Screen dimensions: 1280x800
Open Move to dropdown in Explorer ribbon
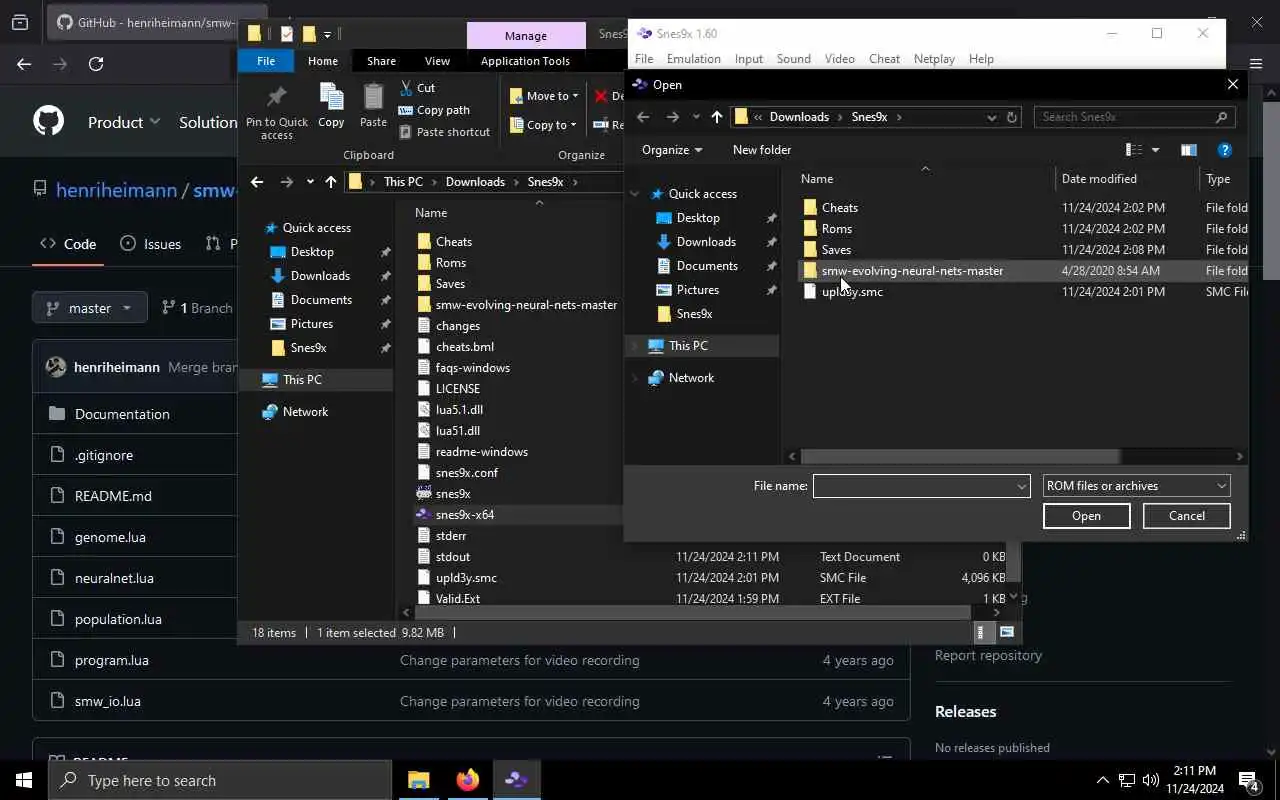pyautogui.click(x=544, y=96)
